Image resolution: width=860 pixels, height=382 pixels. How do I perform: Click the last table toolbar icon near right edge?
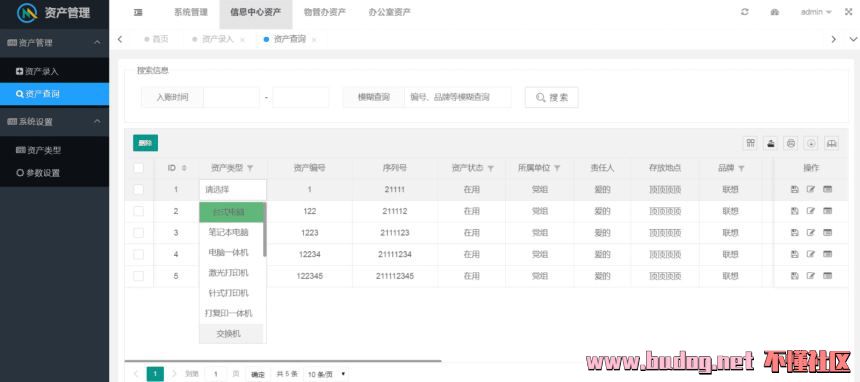(831, 143)
